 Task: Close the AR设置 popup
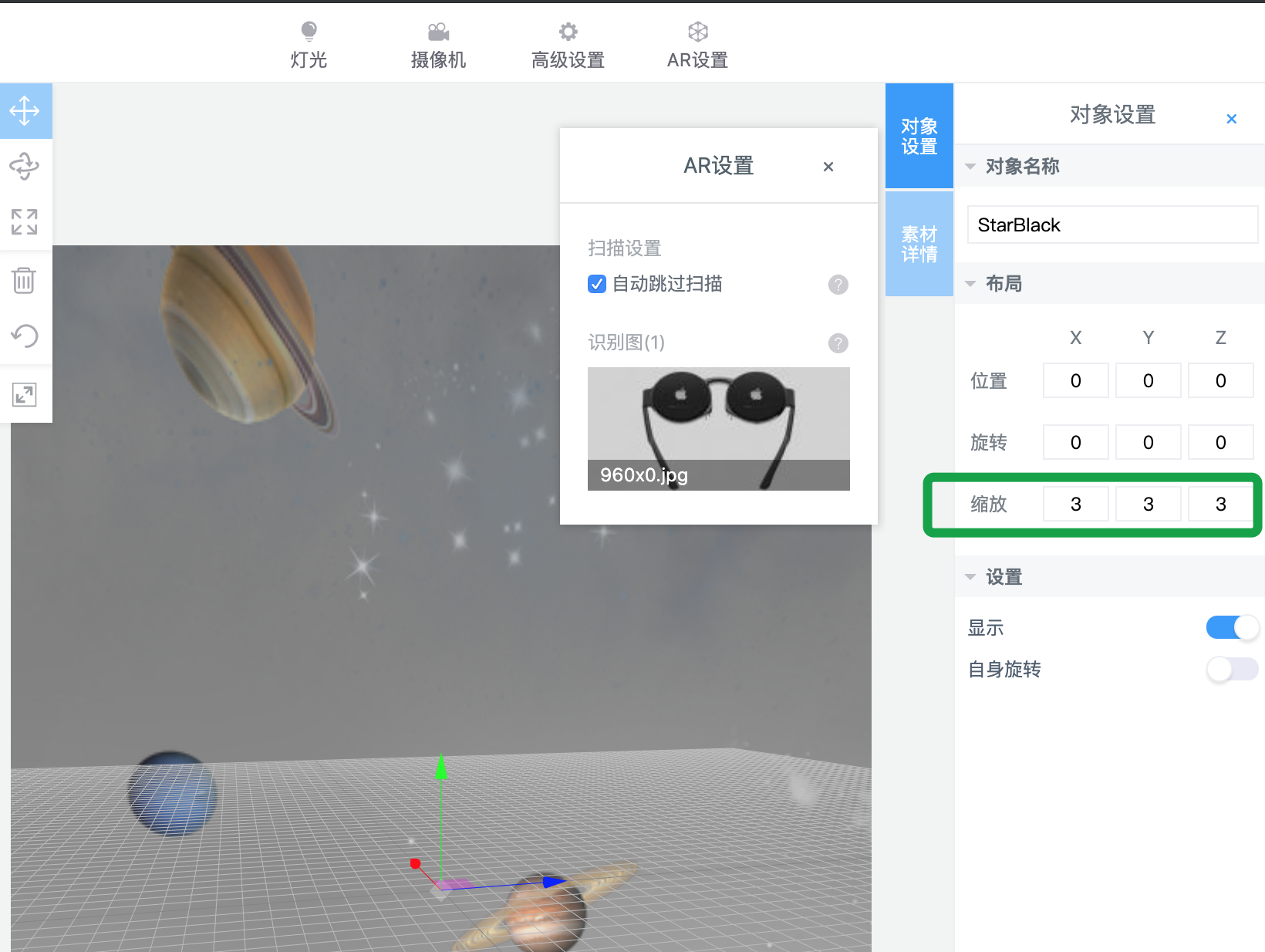click(828, 167)
